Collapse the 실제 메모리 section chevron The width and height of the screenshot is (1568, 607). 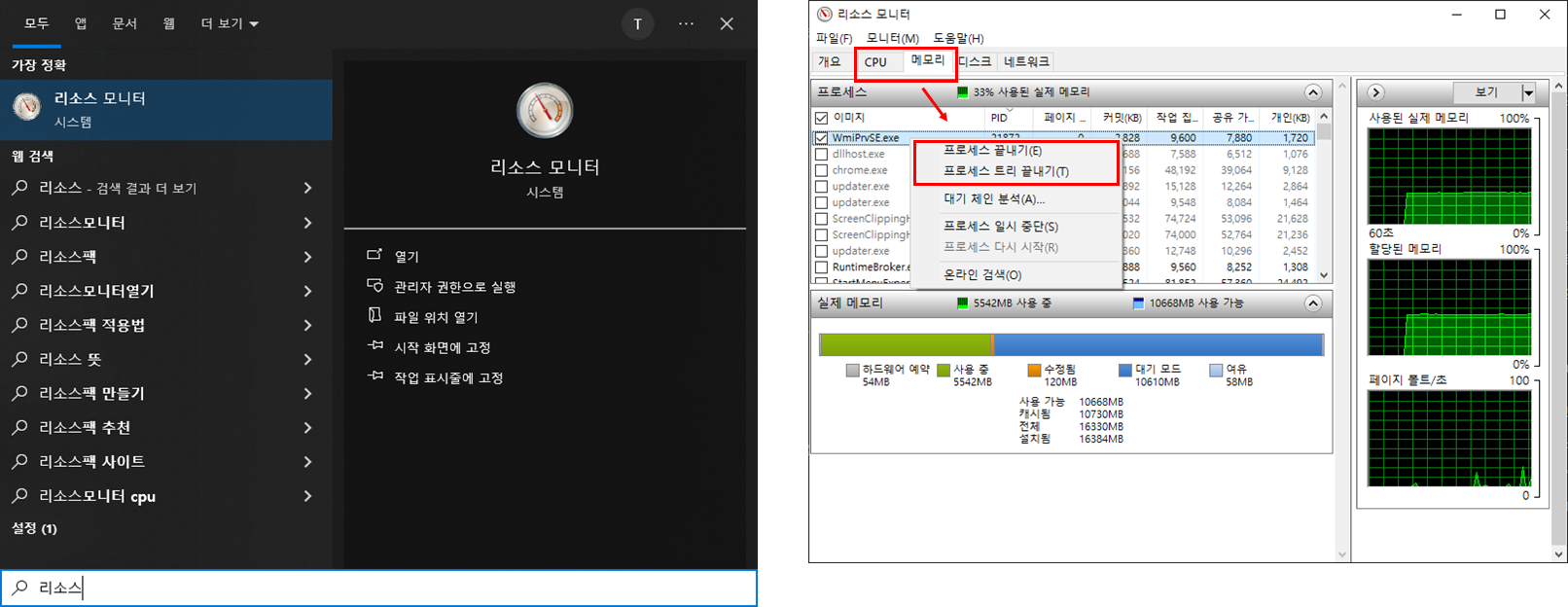click(x=1313, y=303)
